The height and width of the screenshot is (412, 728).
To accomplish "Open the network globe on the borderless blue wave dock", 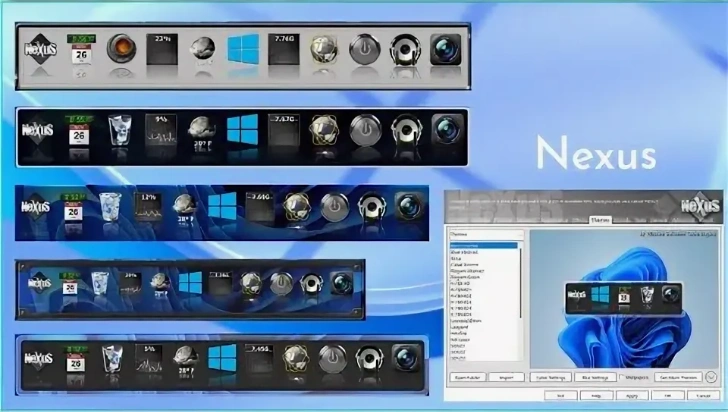I will (297, 207).
